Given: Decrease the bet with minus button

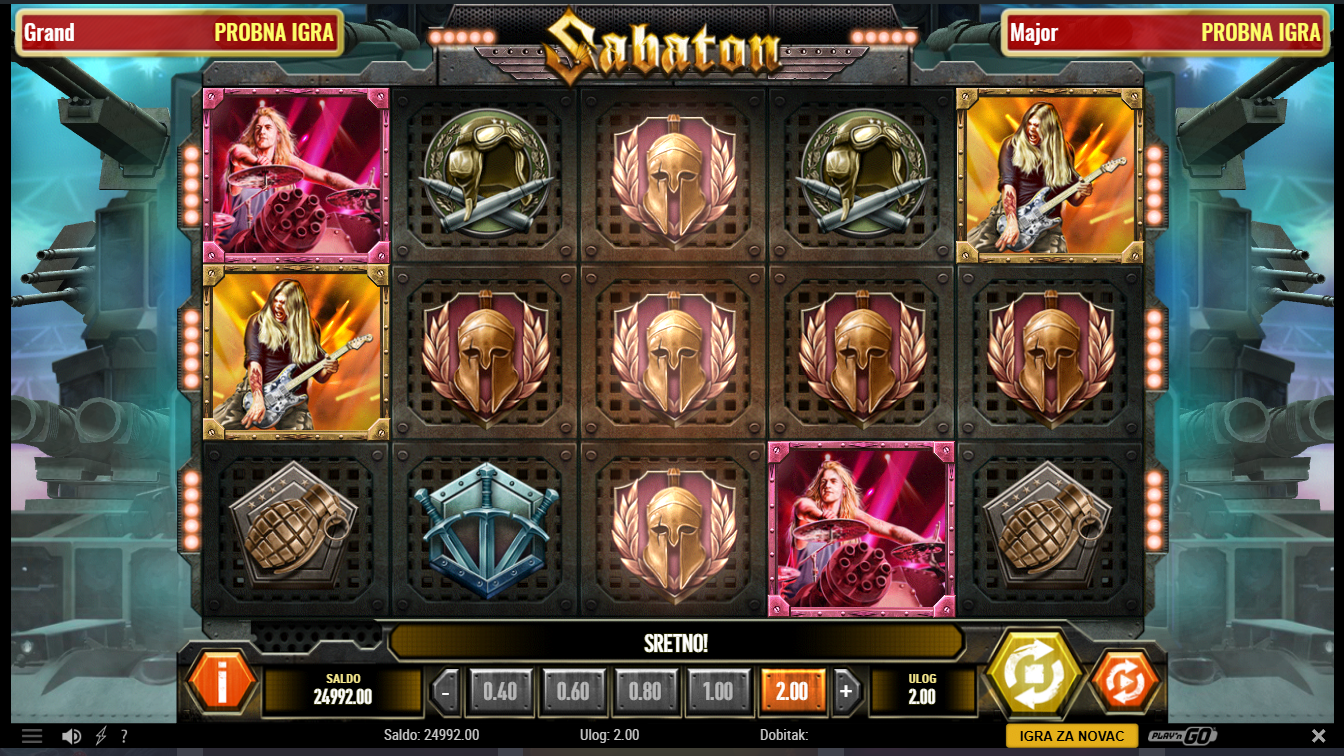Looking at the screenshot, I should [x=446, y=691].
